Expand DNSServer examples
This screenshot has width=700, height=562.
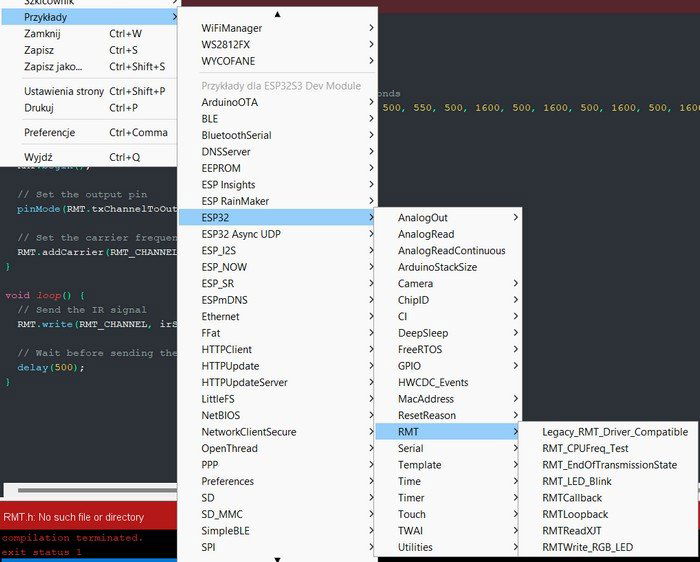click(x=277, y=152)
